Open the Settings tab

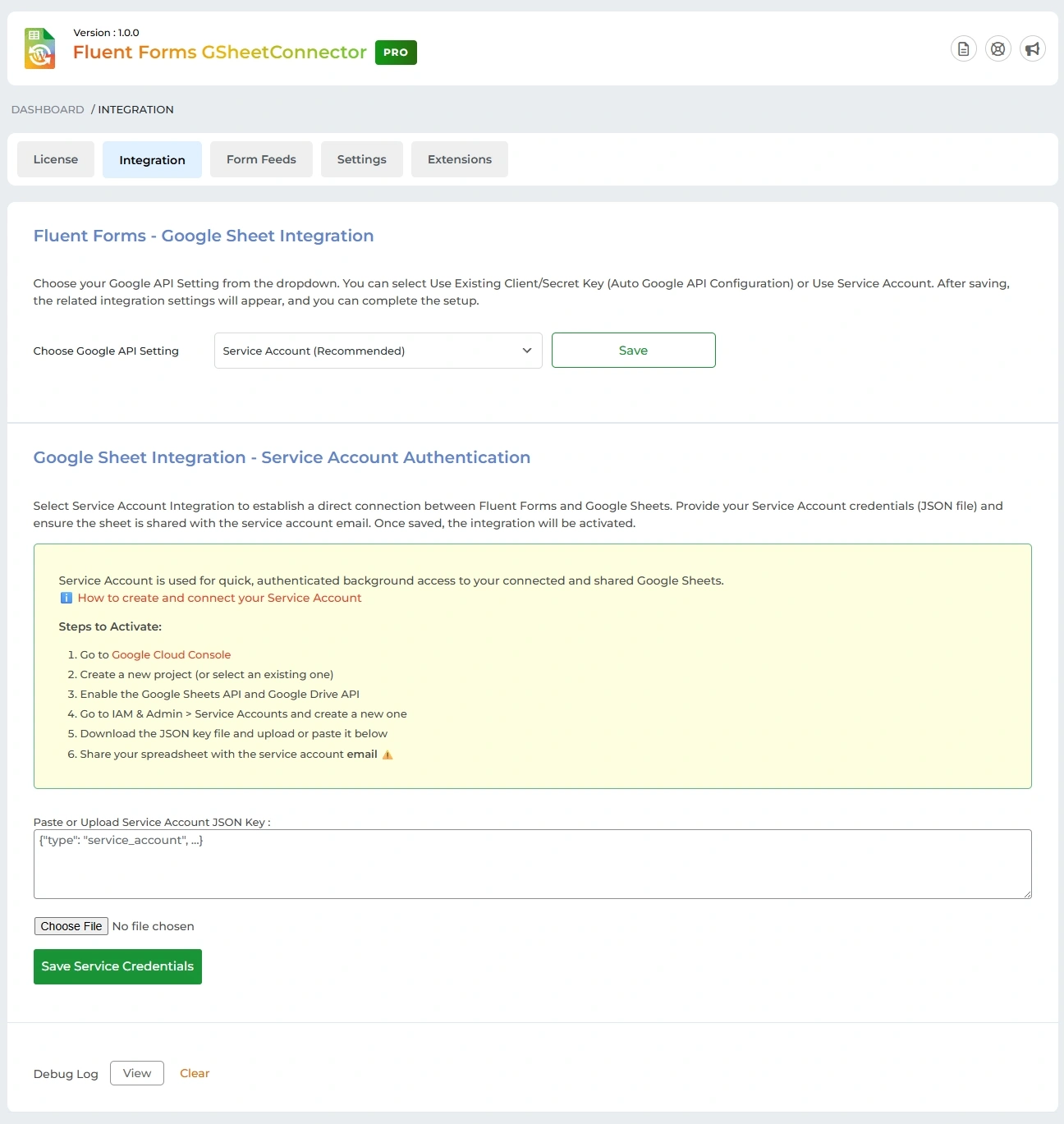362,159
